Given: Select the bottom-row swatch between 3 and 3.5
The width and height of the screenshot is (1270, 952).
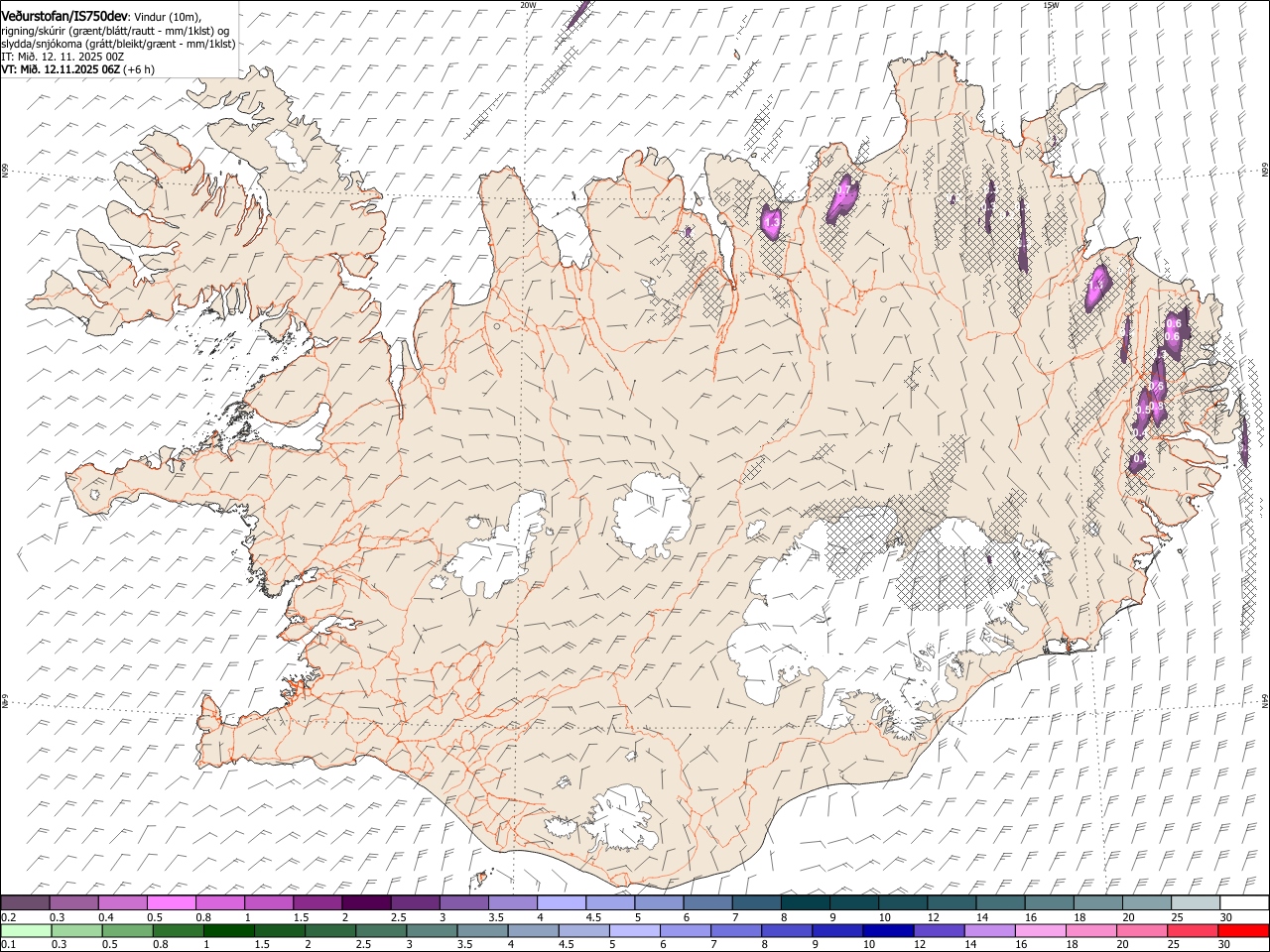Looking at the screenshot, I should pyautogui.click(x=432, y=931).
